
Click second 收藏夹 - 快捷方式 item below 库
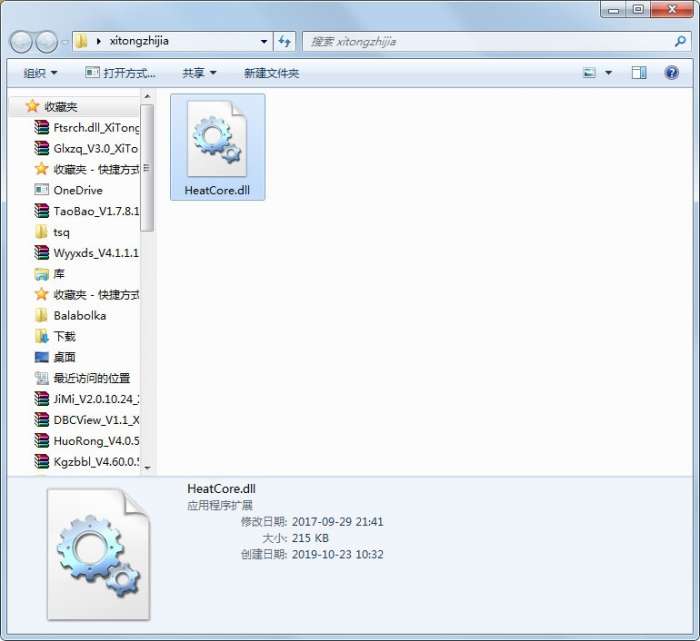click(x=87, y=295)
